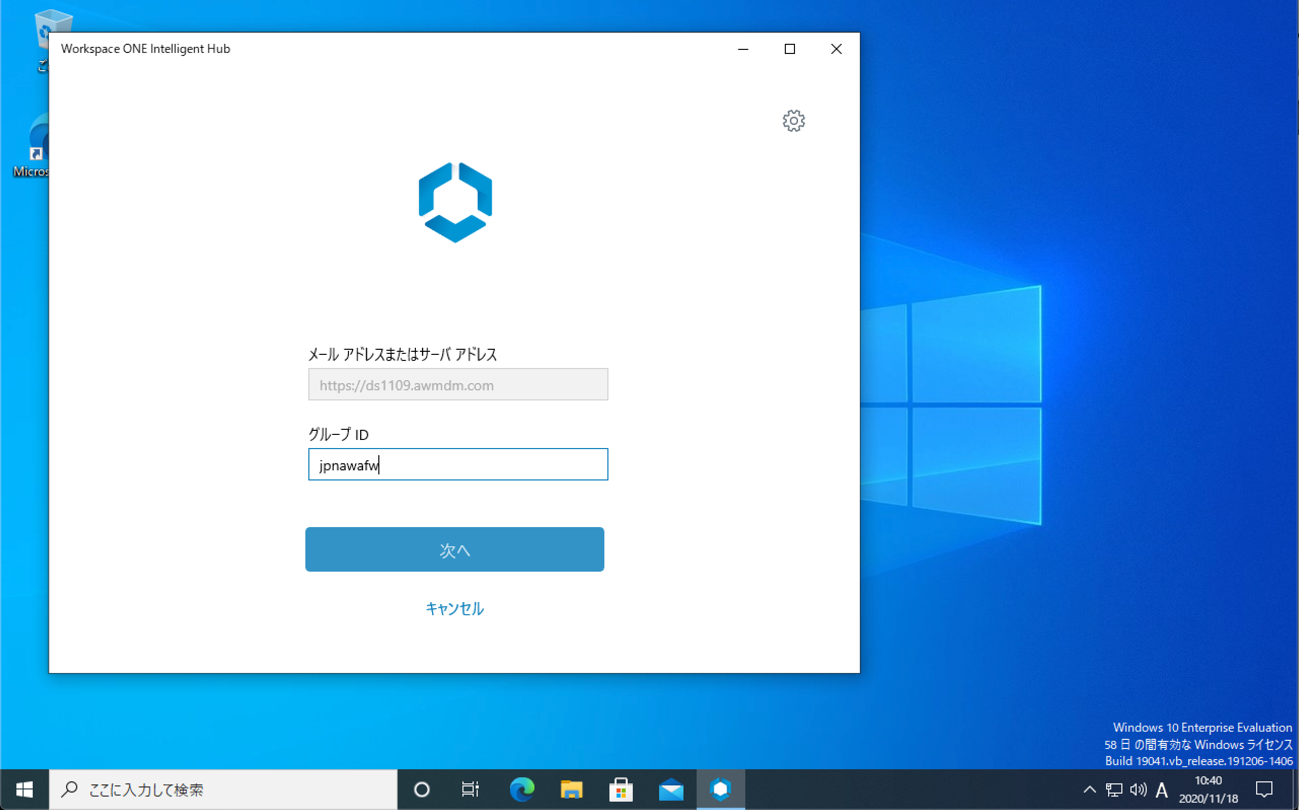Minimize the Intelligent Hub window
This screenshot has width=1299, height=810.
[743, 49]
